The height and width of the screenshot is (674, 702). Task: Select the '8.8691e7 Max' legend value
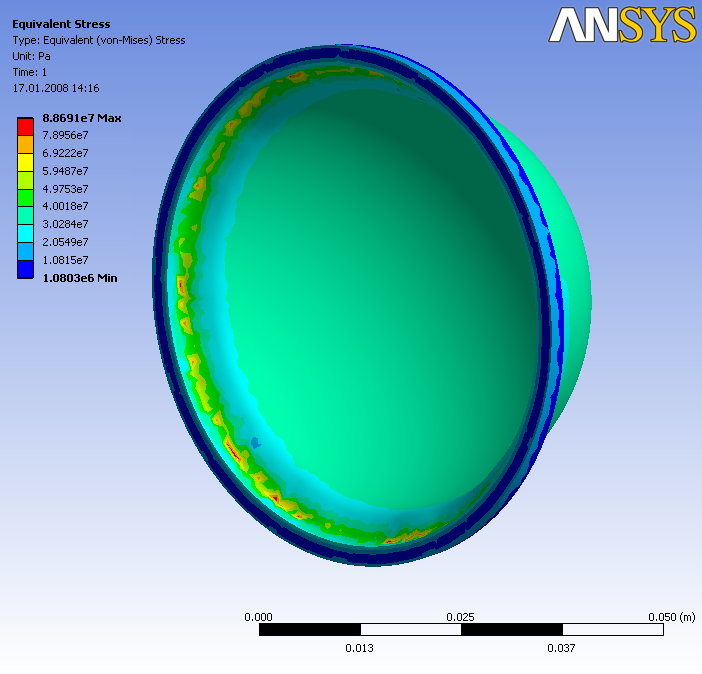[x=82, y=118]
